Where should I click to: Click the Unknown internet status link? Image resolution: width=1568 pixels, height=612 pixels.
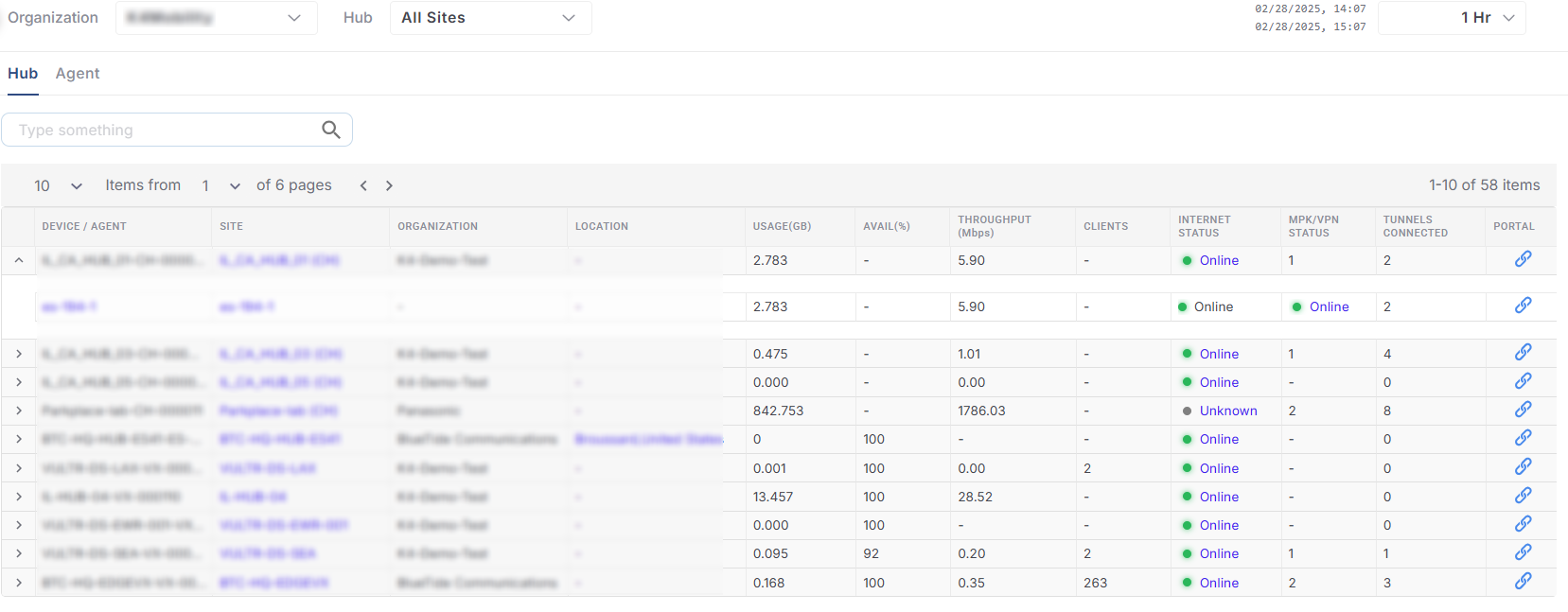(x=1227, y=411)
